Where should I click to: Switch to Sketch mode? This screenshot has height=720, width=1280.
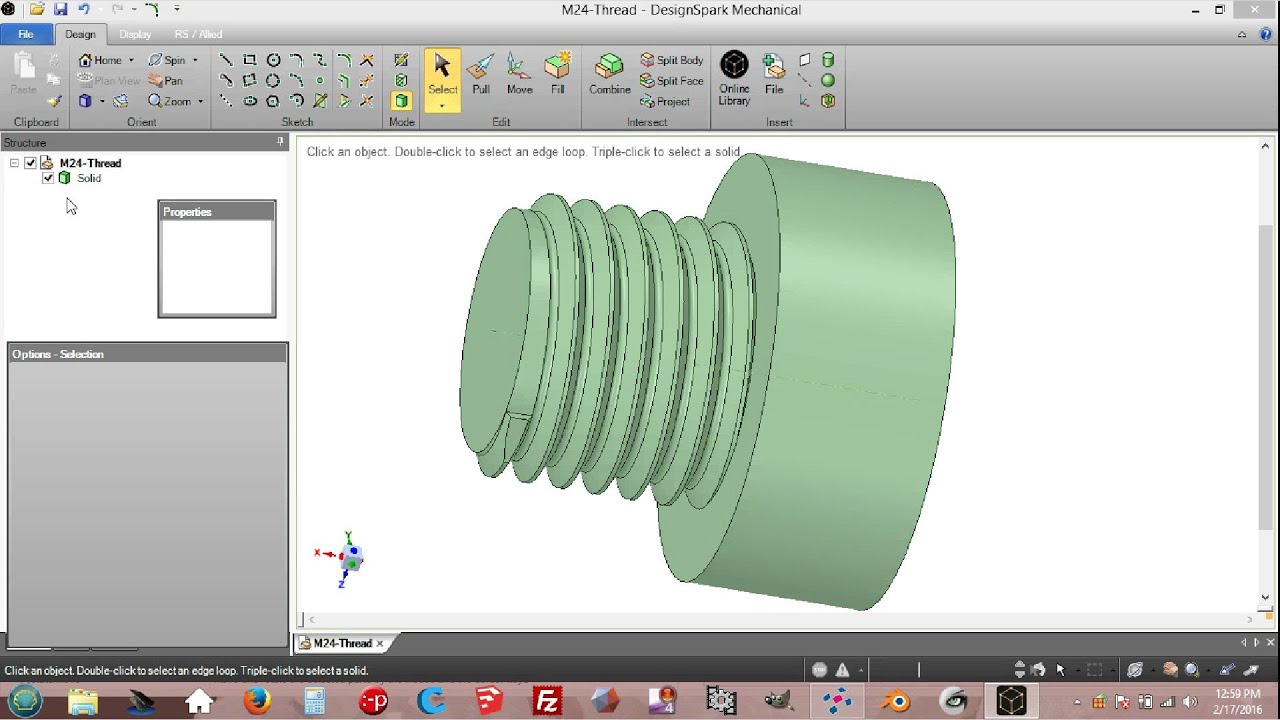click(401, 60)
